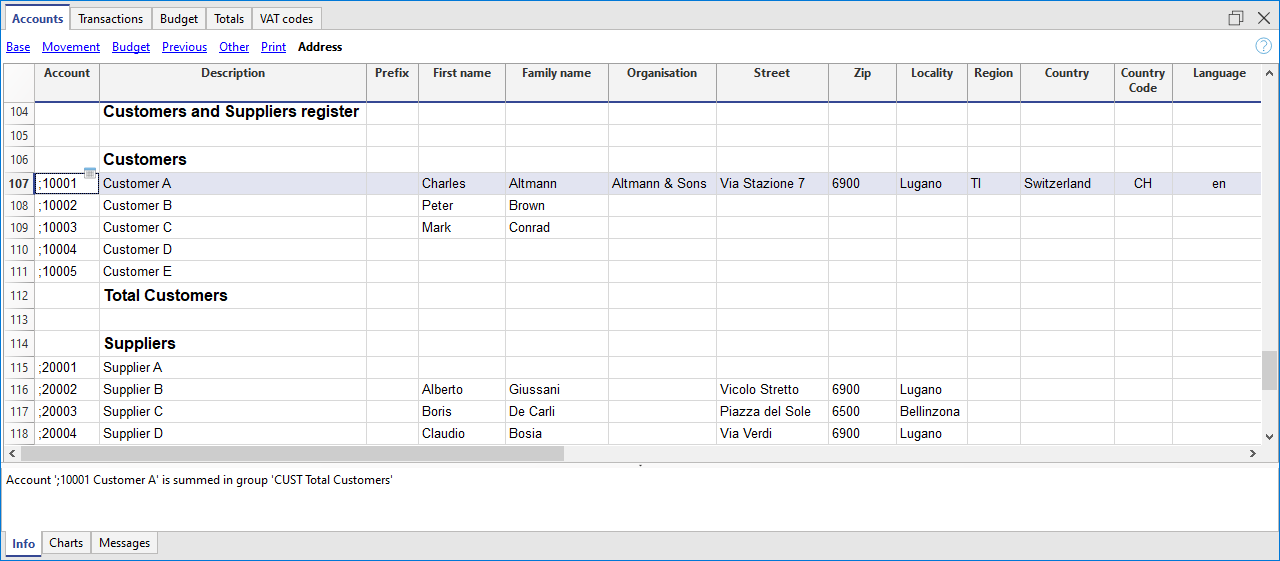Open the VAT codes tab
This screenshot has height=561, width=1280.
point(287,19)
